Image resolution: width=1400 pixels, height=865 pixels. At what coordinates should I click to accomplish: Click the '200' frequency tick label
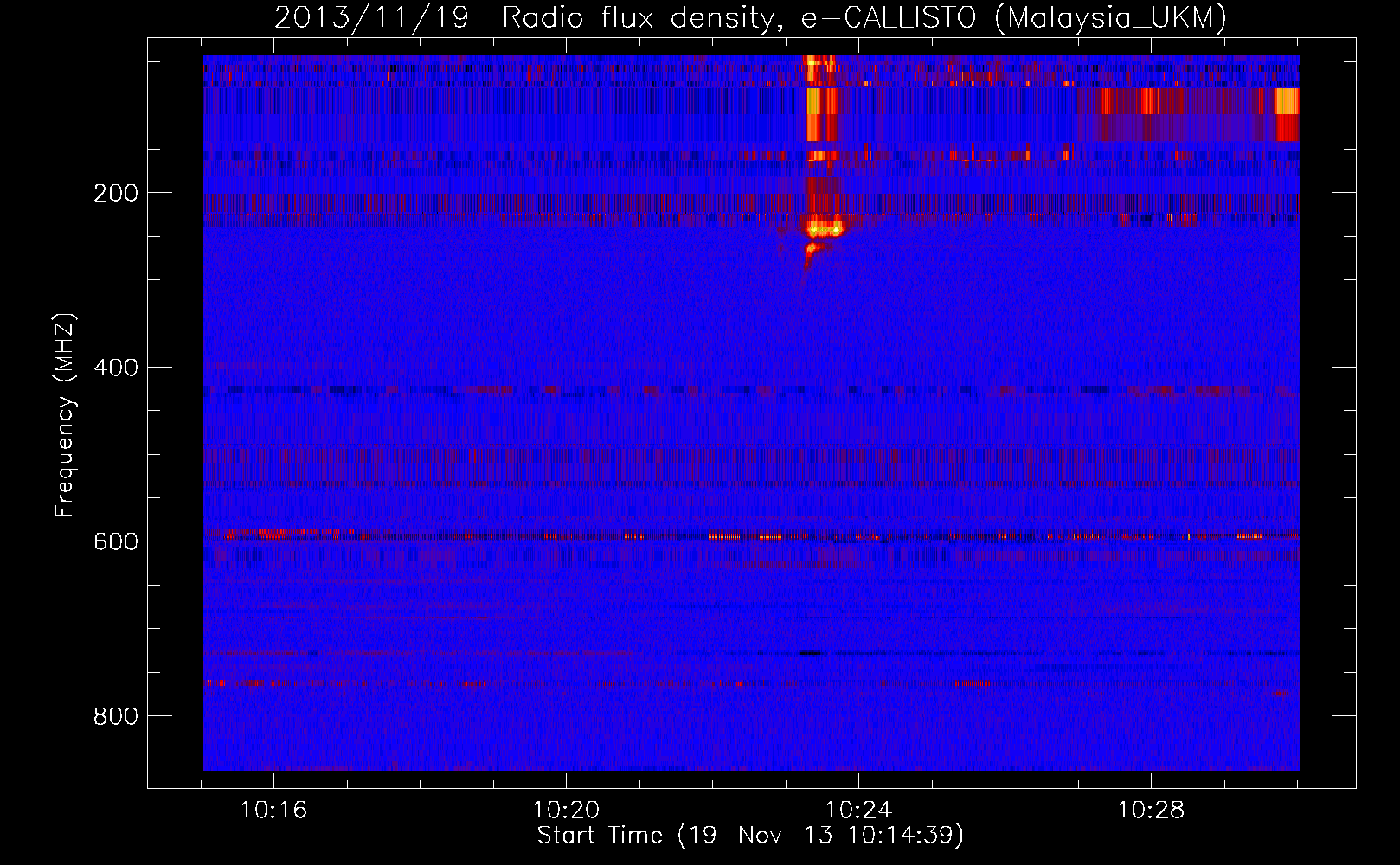116,193
